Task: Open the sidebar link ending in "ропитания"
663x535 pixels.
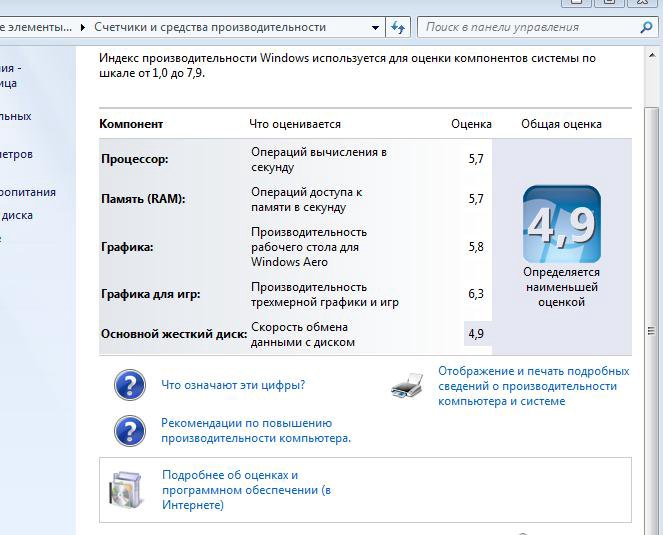Action: coord(28,192)
